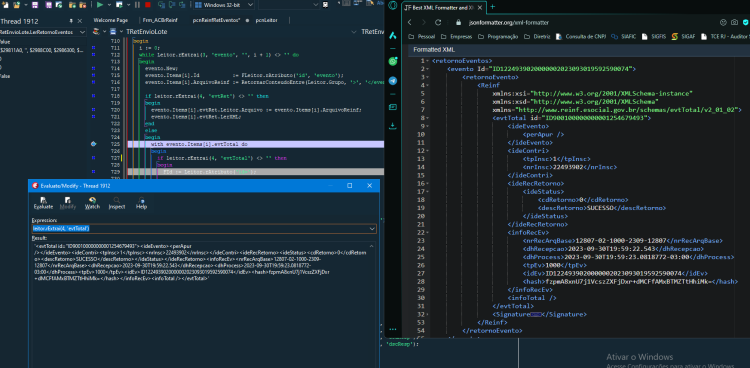The image size is (750, 368).
Task: Click the Help icon in Evaluate/Modify dialog
Action: [141, 202]
